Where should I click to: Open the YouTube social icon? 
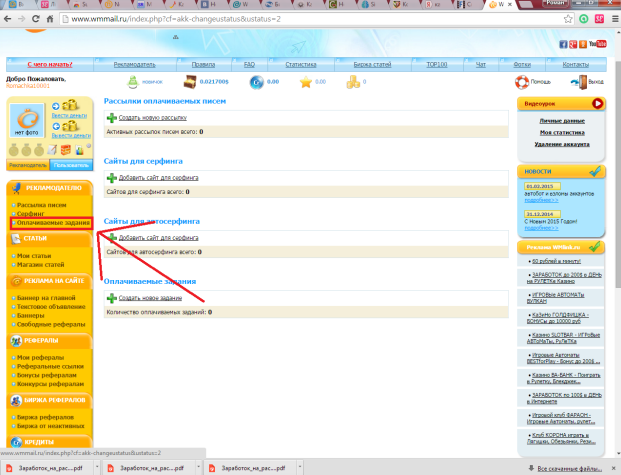click(x=598, y=44)
